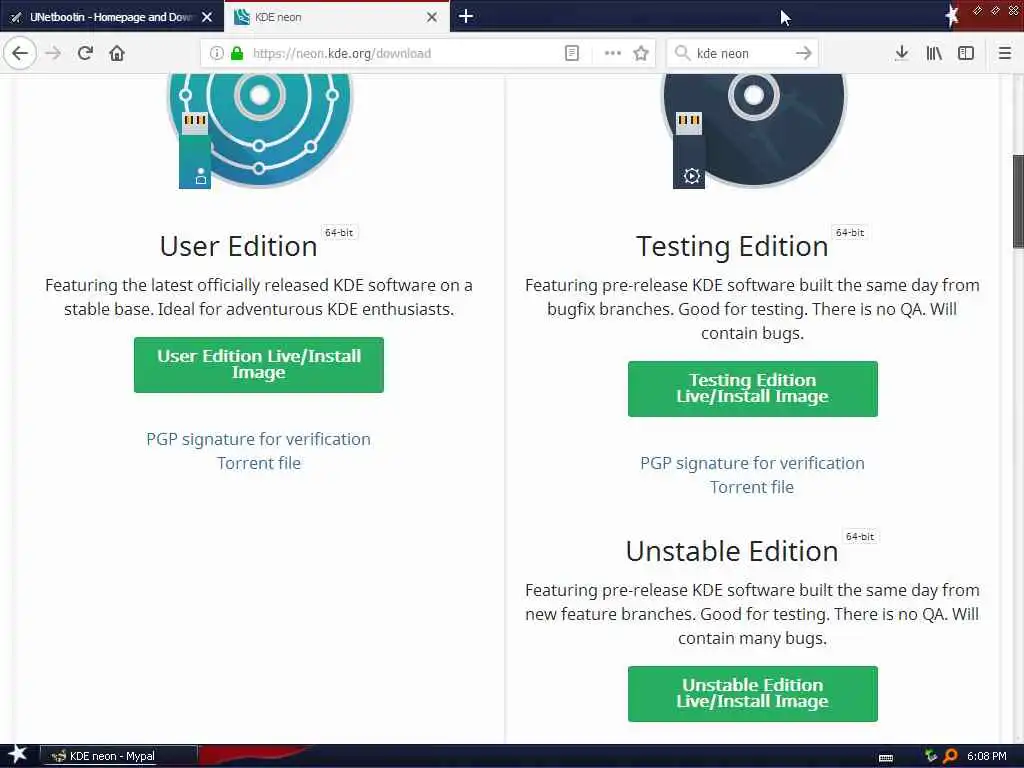Click the search magnifier icon
1024x768 pixels.
(x=682, y=53)
